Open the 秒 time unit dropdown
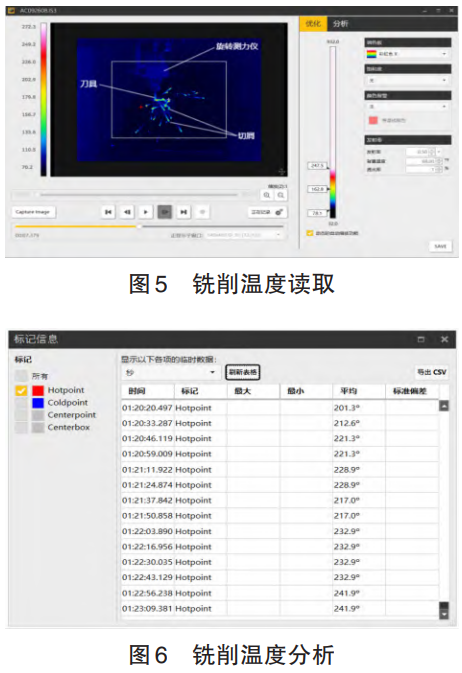The height and width of the screenshot is (673, 462). 170,373
